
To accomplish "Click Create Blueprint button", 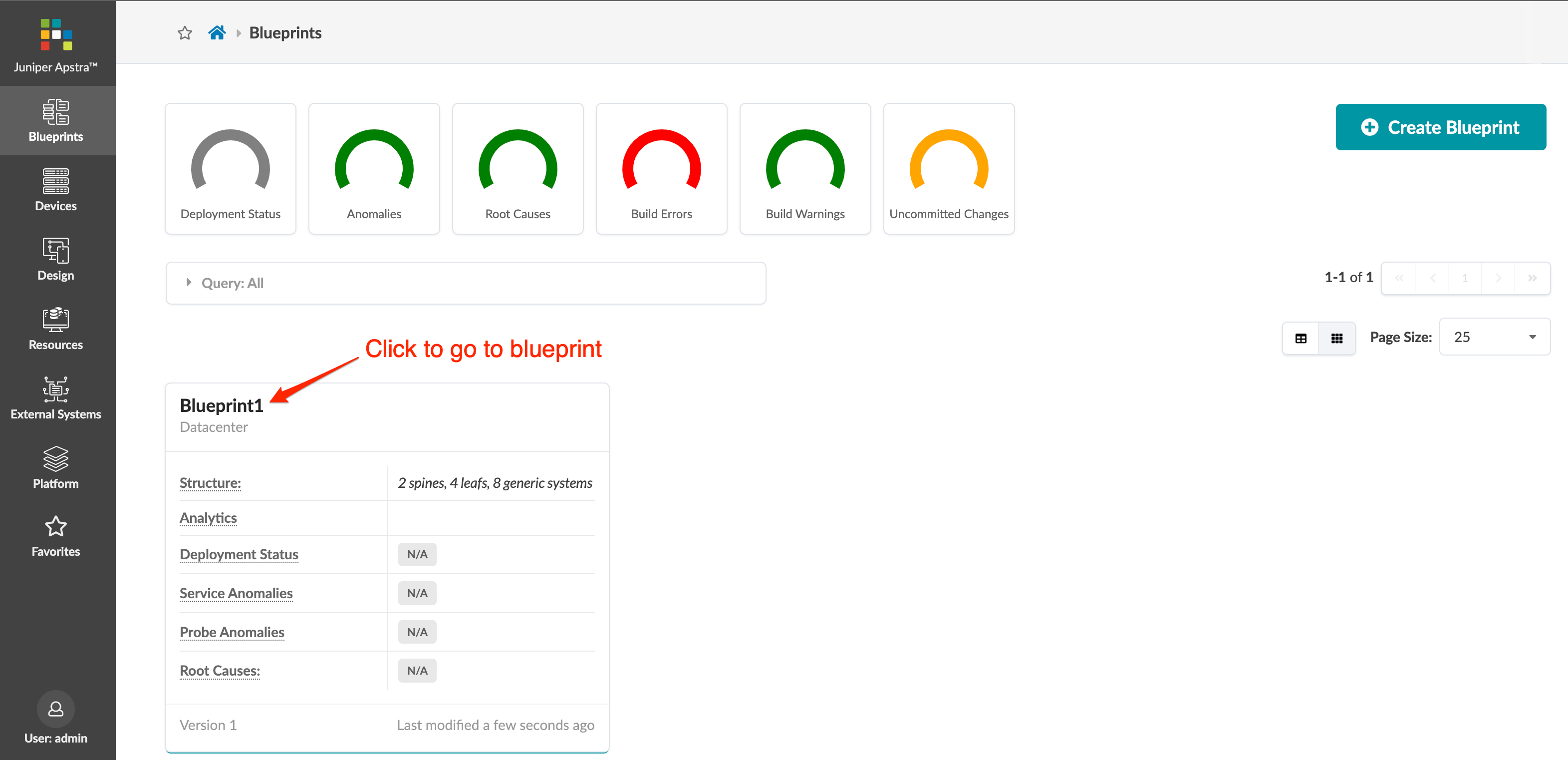I will tap(1440, 127).
